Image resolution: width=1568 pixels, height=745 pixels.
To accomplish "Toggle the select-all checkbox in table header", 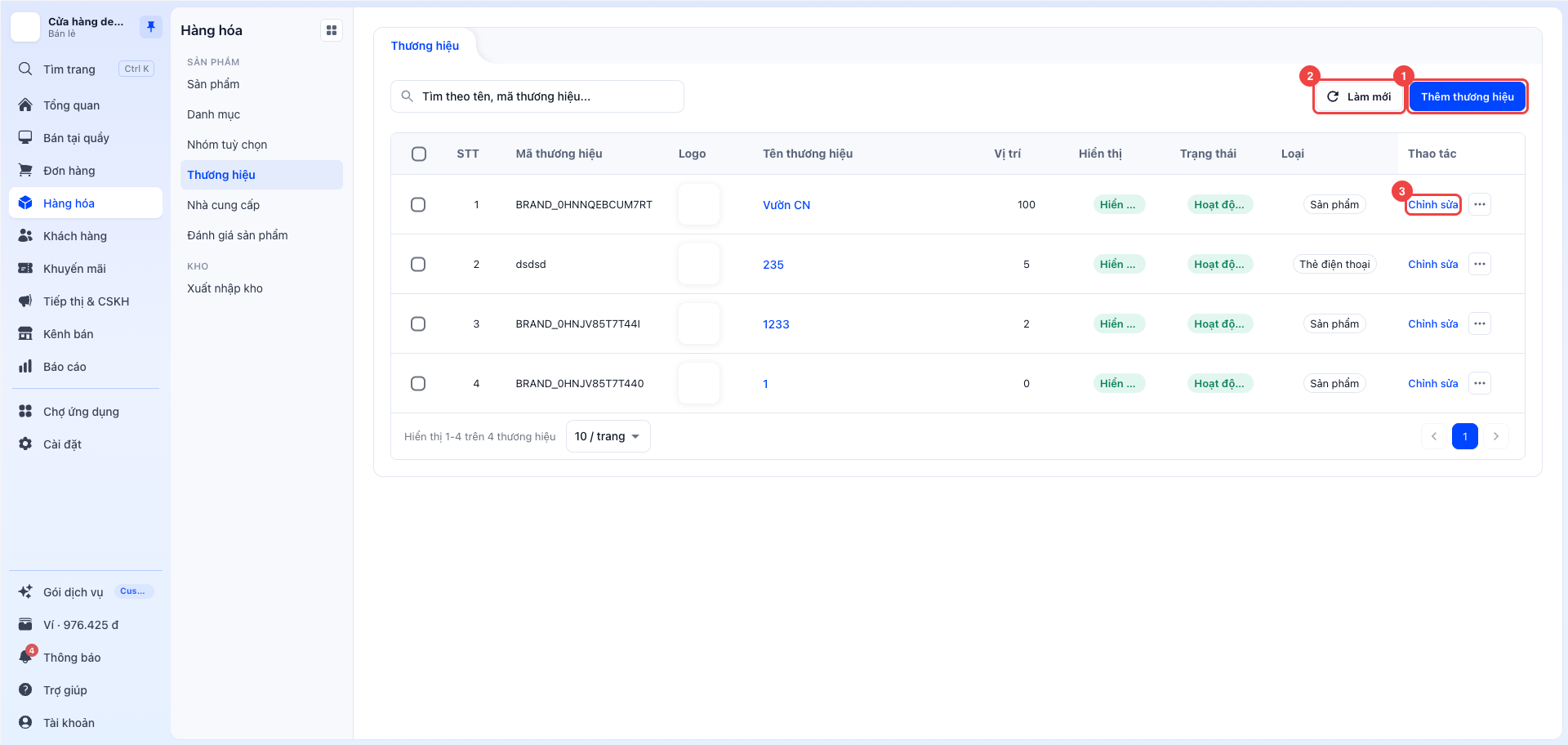I will coord(419,154).
